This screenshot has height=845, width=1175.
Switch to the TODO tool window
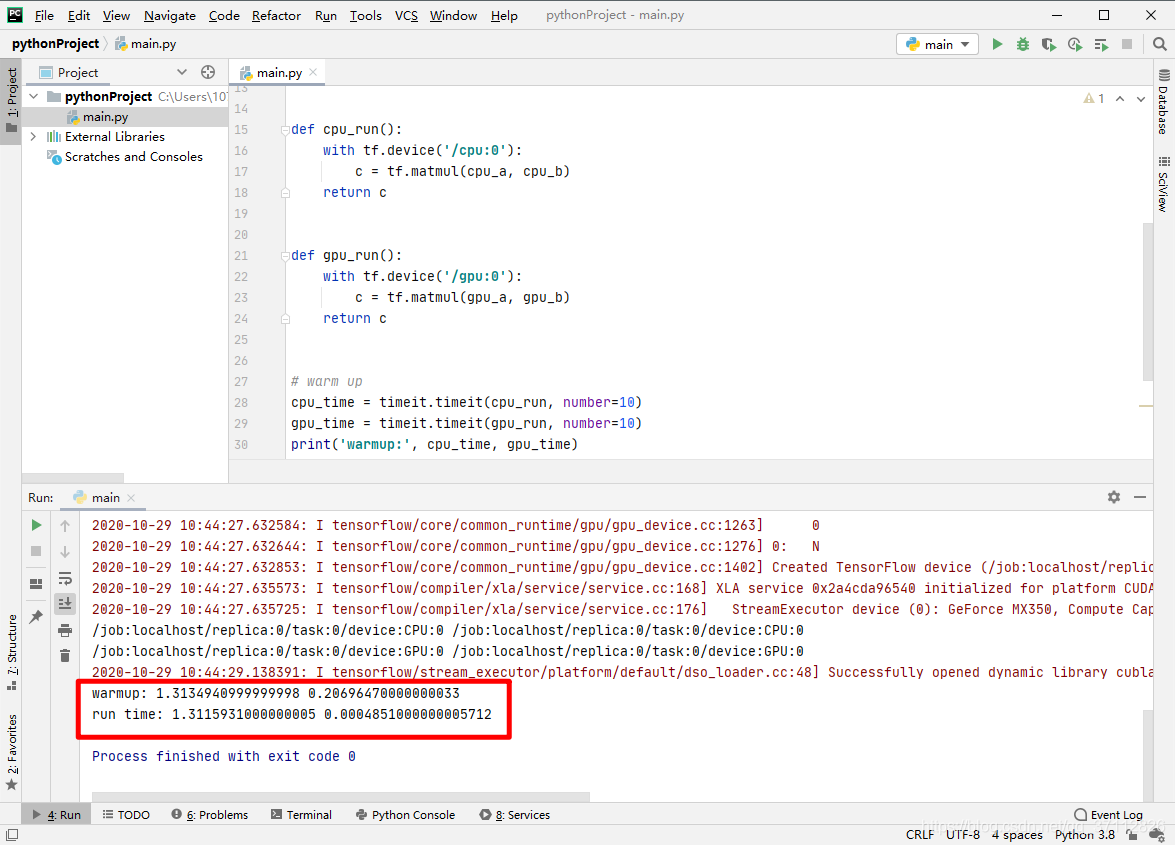[126, 814]
